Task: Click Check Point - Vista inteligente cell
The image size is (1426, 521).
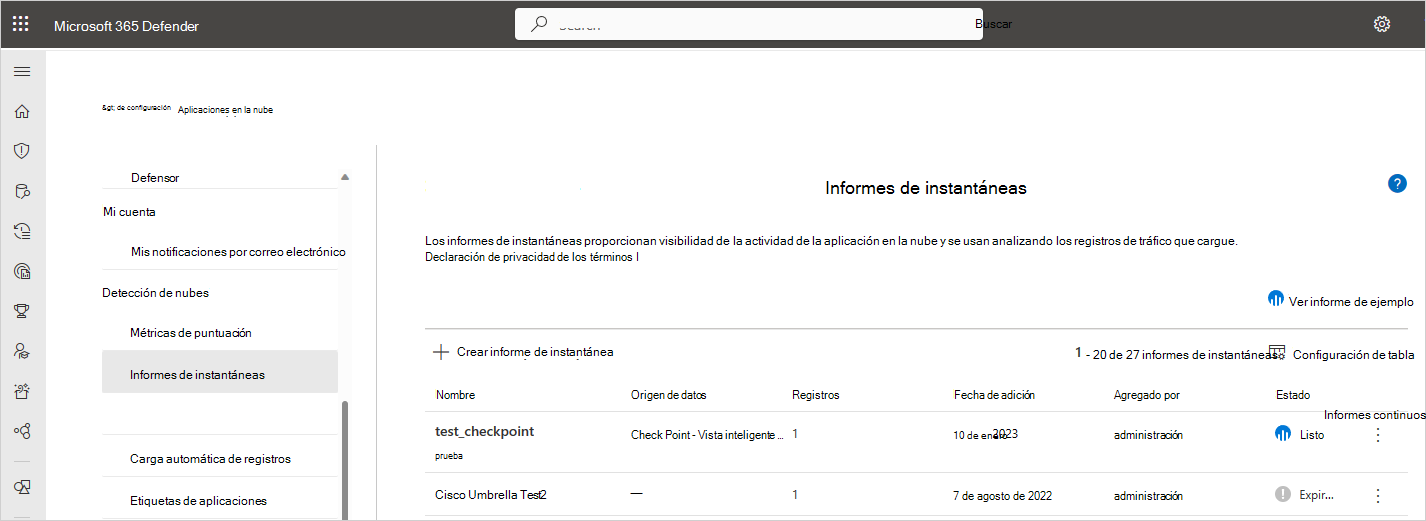Action: pos(707,435)
